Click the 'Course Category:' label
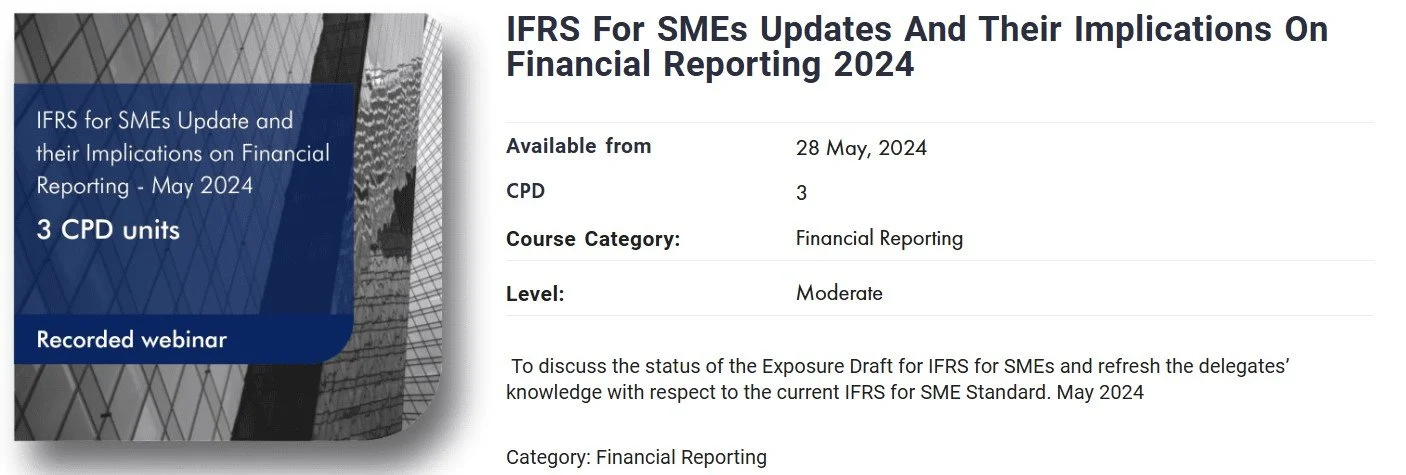This screenshot has width=1406, height=475. 593,240
